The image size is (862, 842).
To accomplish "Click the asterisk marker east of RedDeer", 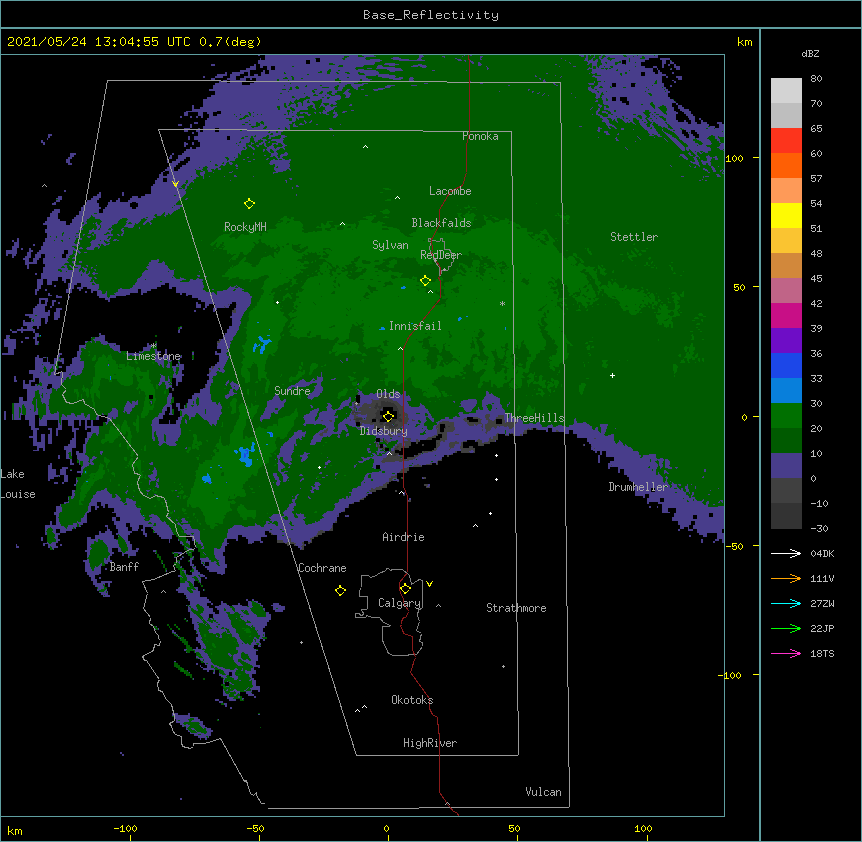I will tap(502, 303).
